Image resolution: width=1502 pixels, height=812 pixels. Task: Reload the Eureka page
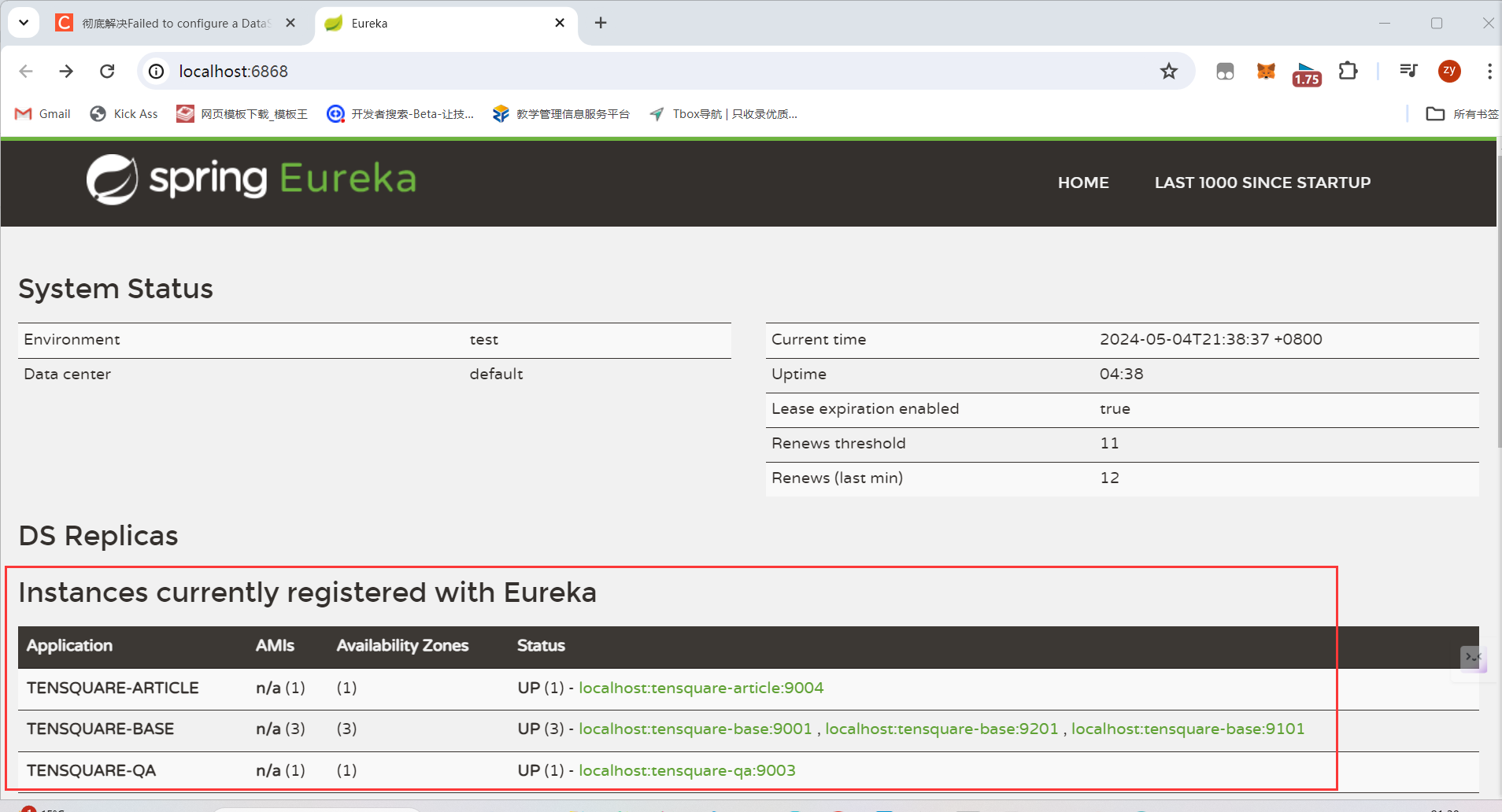107,72
